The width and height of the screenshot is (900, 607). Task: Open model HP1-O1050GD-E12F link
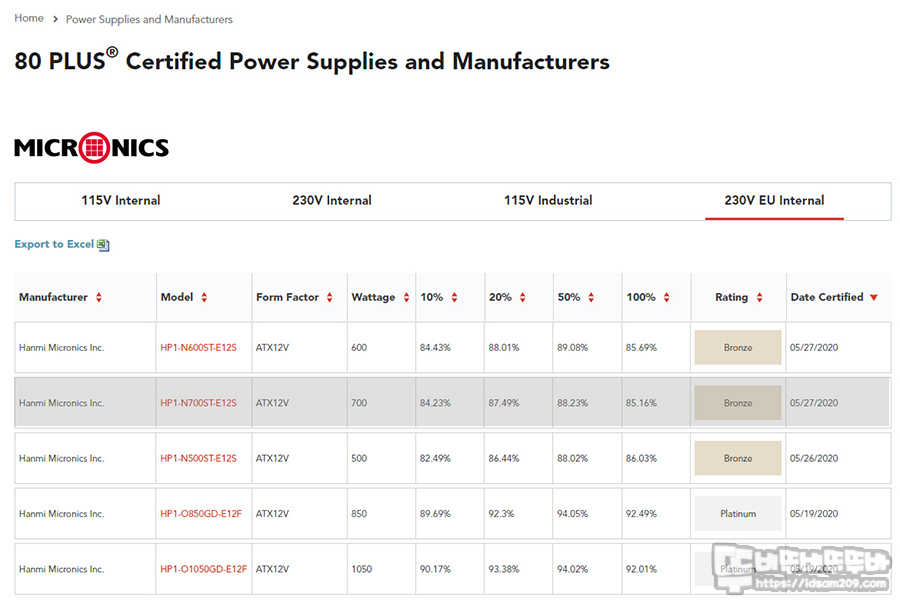tap(204, 569)
